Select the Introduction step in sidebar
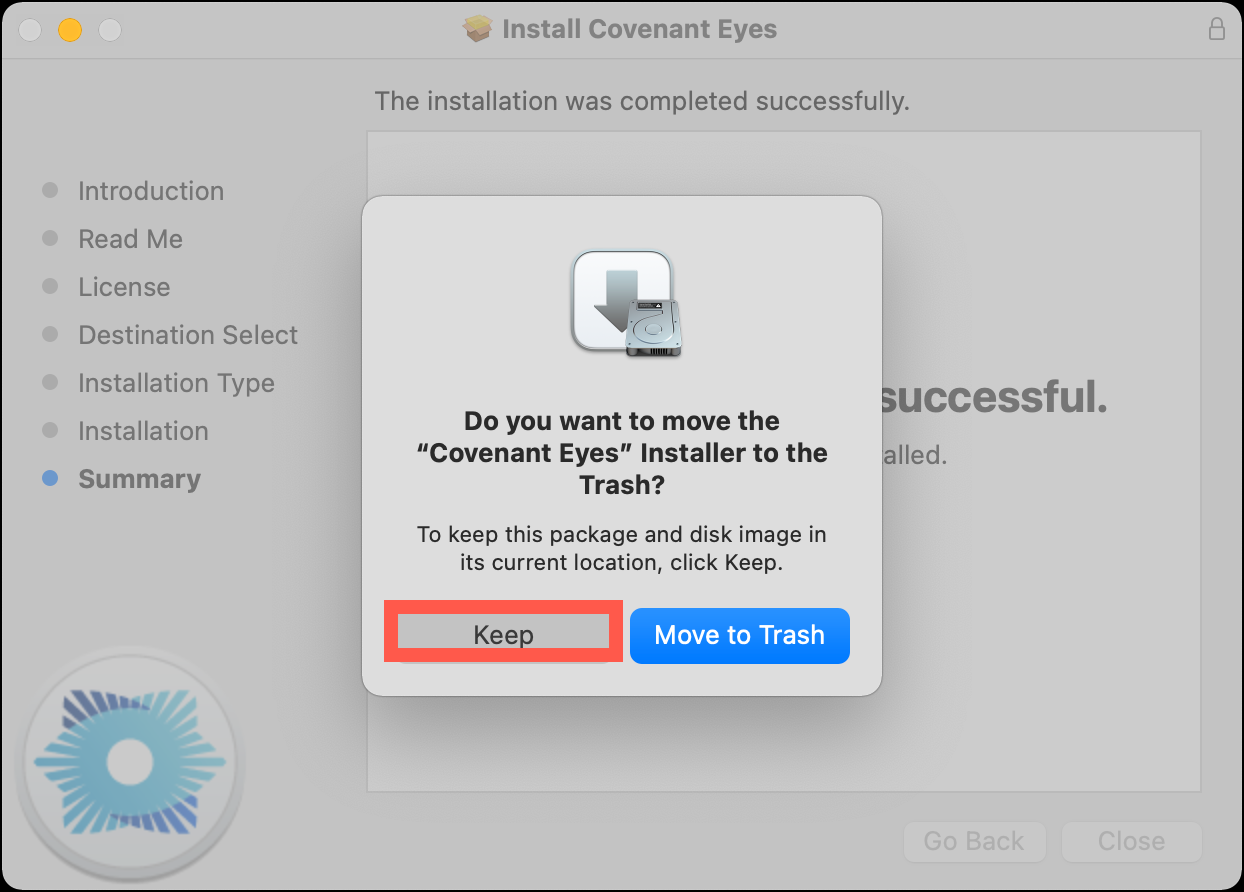The width and height of the screenshot is (1244, 892). pyautogui.click(x=151, y=191)
